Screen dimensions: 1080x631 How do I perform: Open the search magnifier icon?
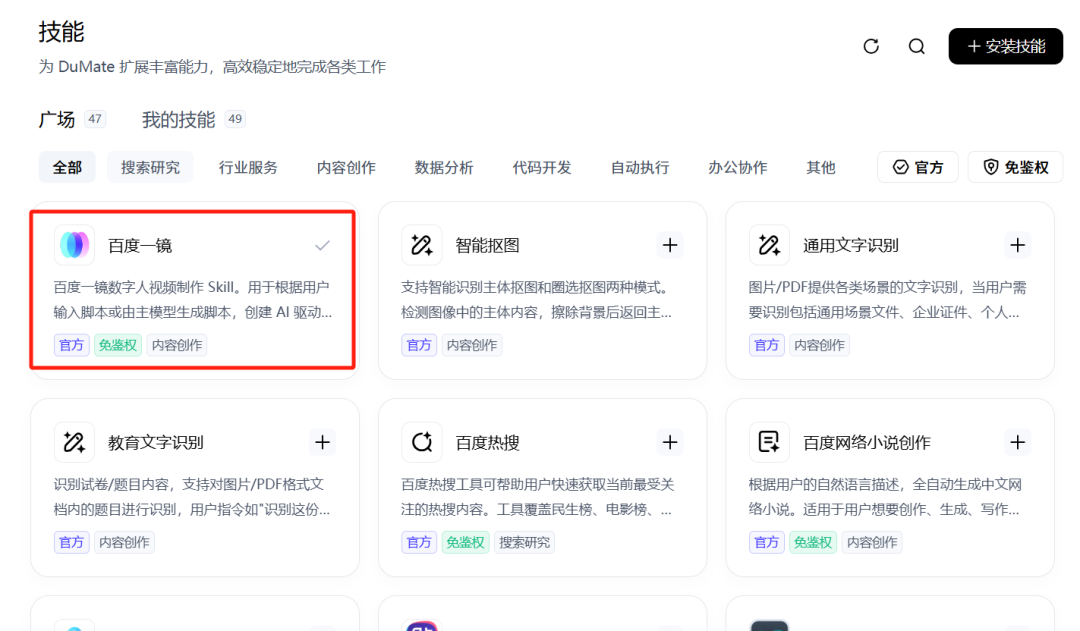click(917, 46)
